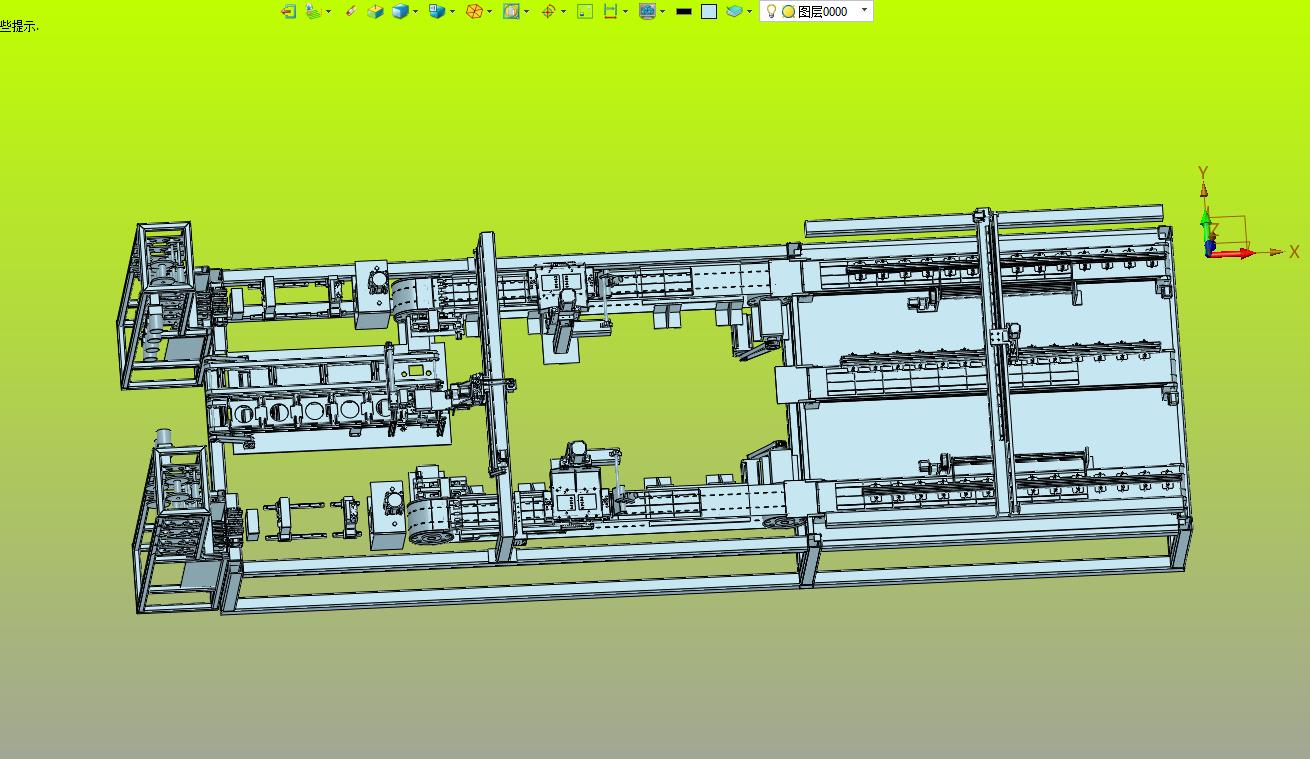Click the monitor display settings icon
Viewport: 1310px width, 759px height.
647,11
